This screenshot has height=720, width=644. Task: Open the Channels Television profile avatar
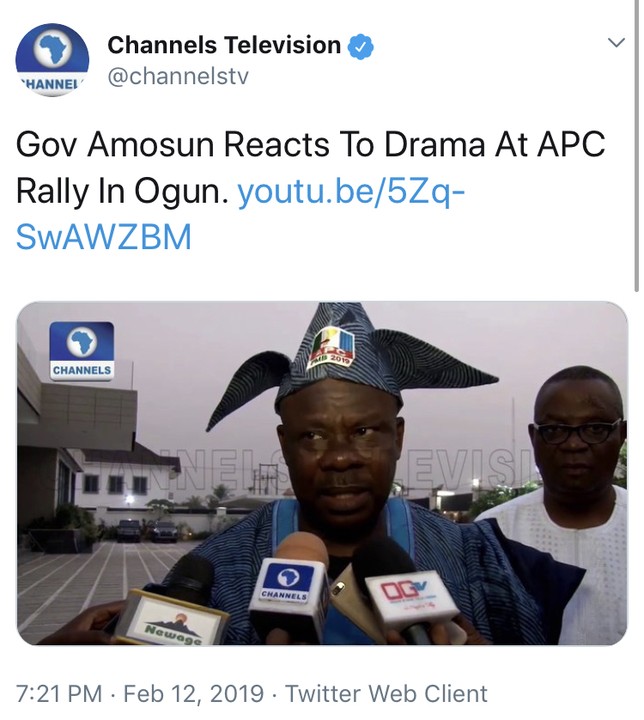(x=52, y=60)
